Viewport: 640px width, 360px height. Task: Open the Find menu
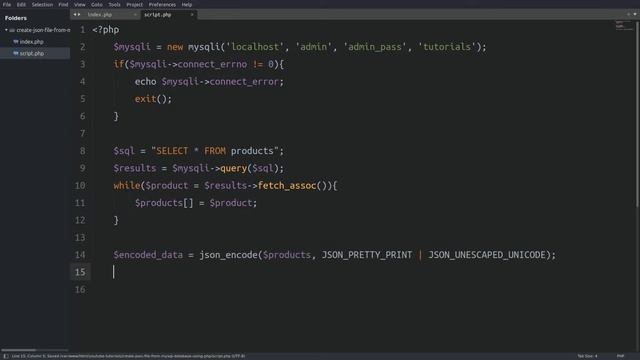tap(63, 4)
